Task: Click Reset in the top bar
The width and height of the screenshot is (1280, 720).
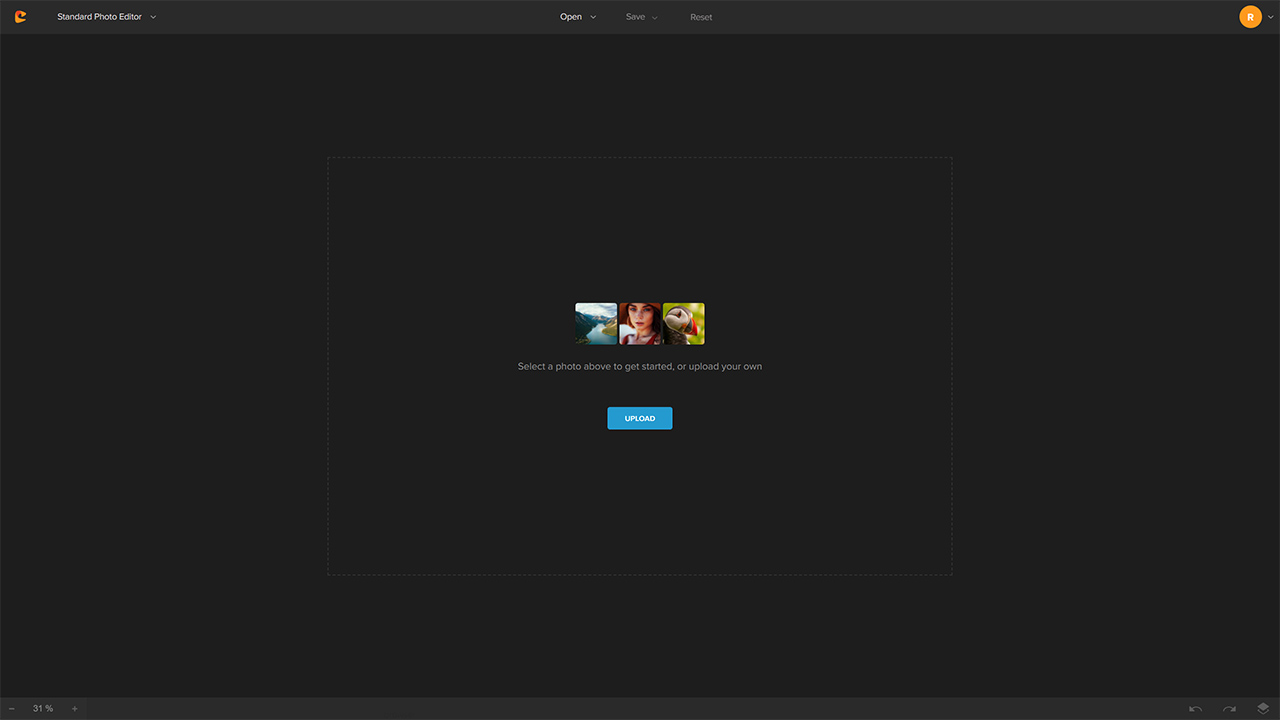Action: tap(701, 17)
